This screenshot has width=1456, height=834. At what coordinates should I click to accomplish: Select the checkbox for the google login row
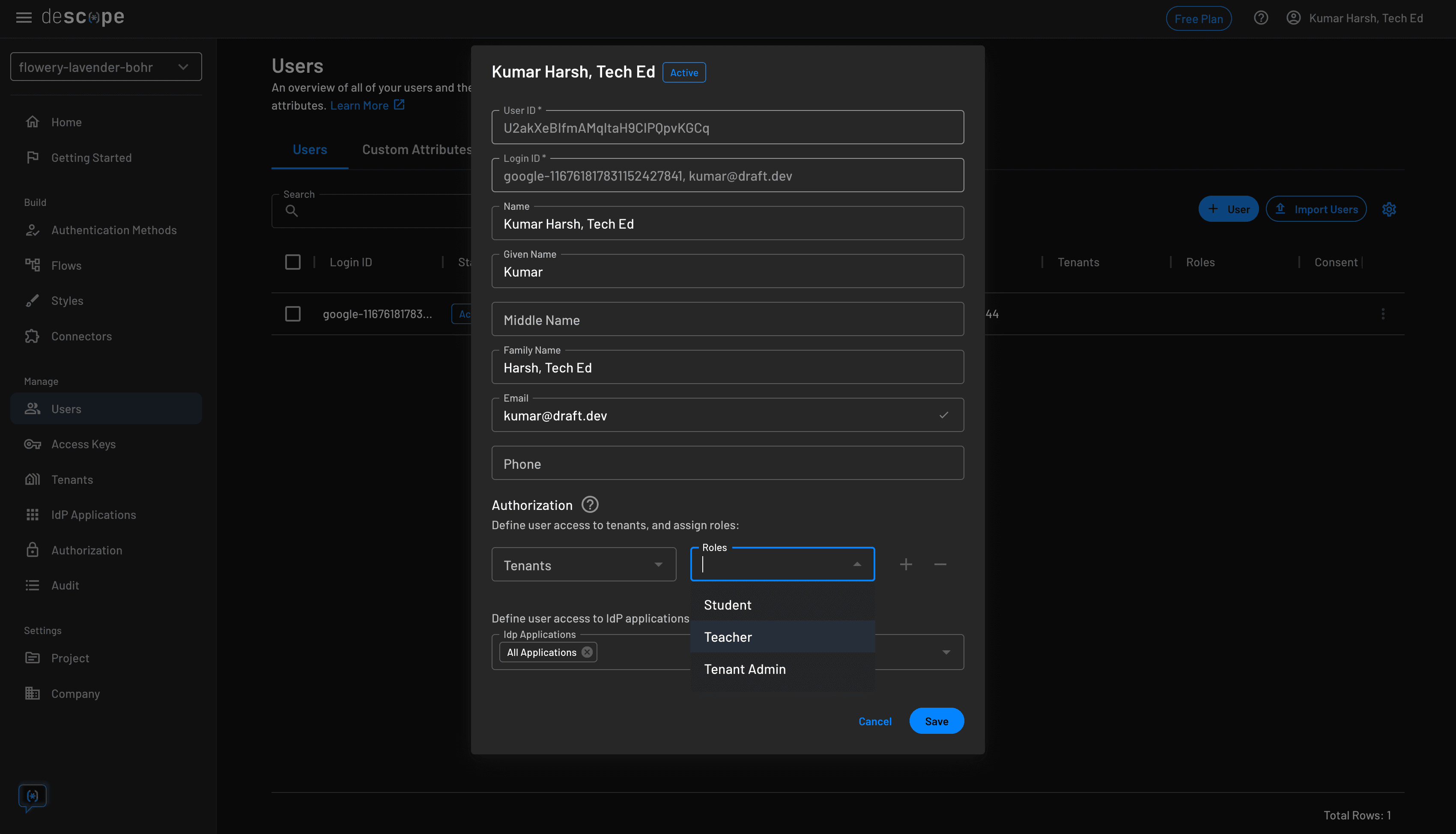(292, 313)
